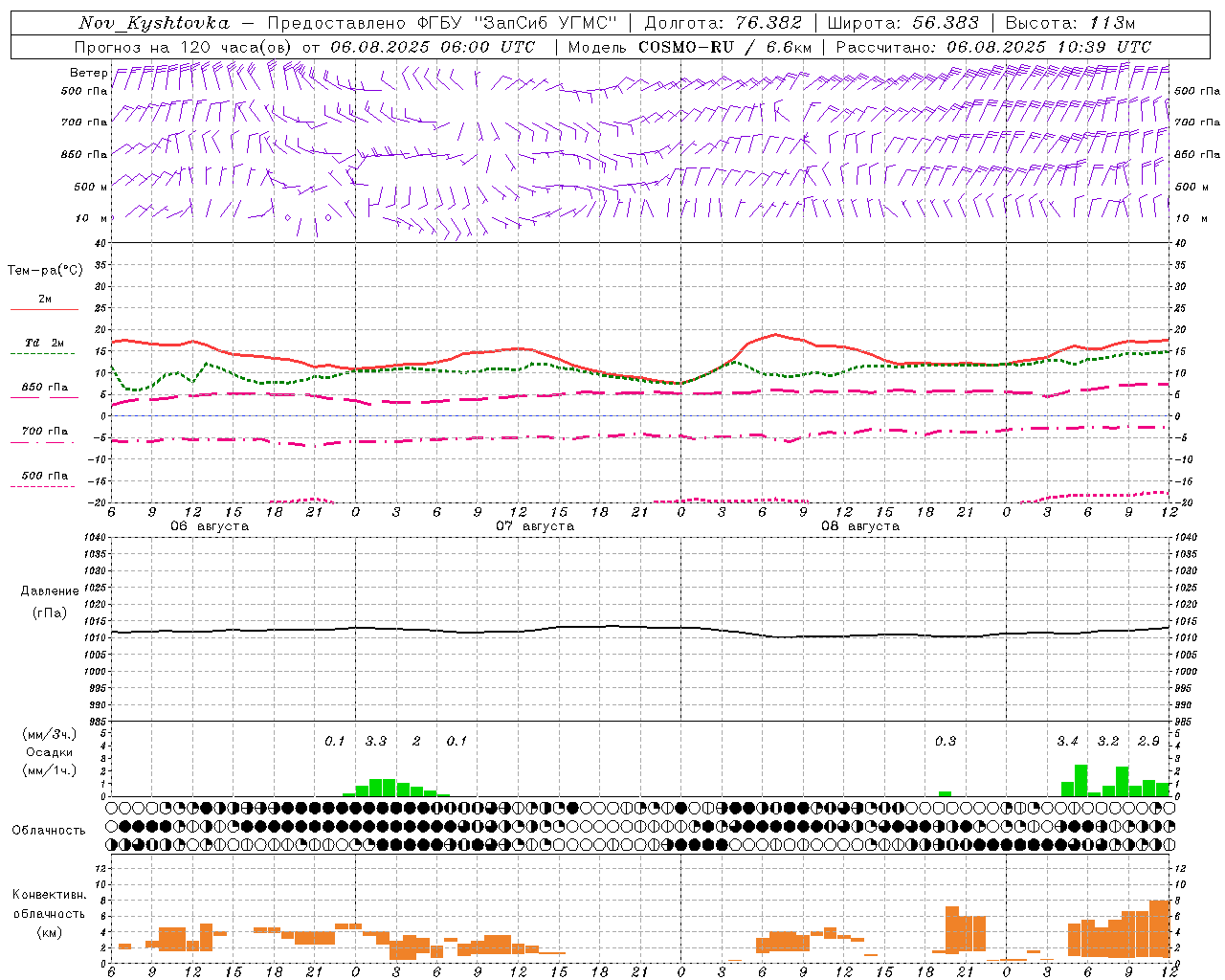
Task: Click the timestamp Рассчитано: 06.08.2025 10:39 UTC
Action: coord(993,47)
